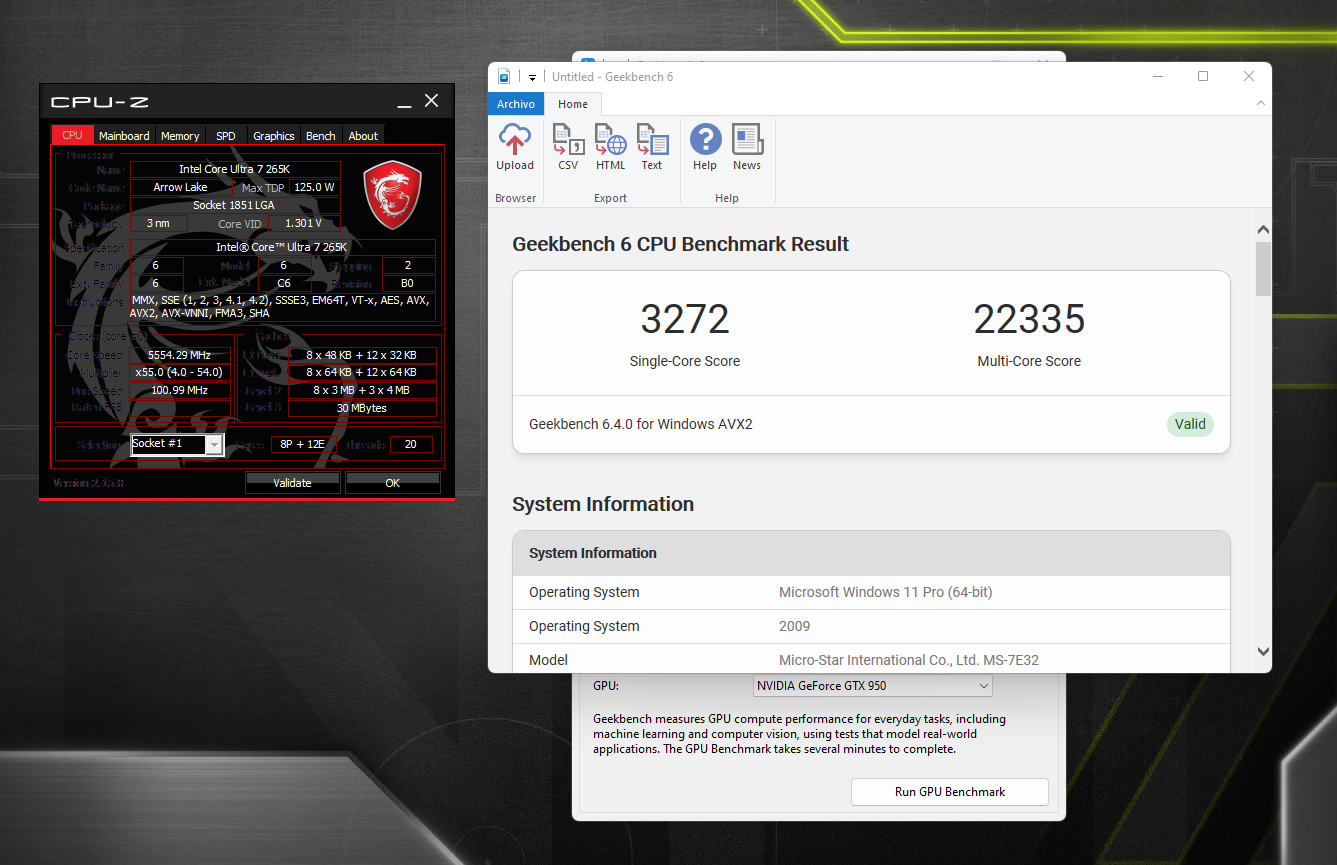The image size is (1337, 865).
Task: Select the CPU tab in CPU-Z
Action: pyautogui.click(x=72, y=135)
